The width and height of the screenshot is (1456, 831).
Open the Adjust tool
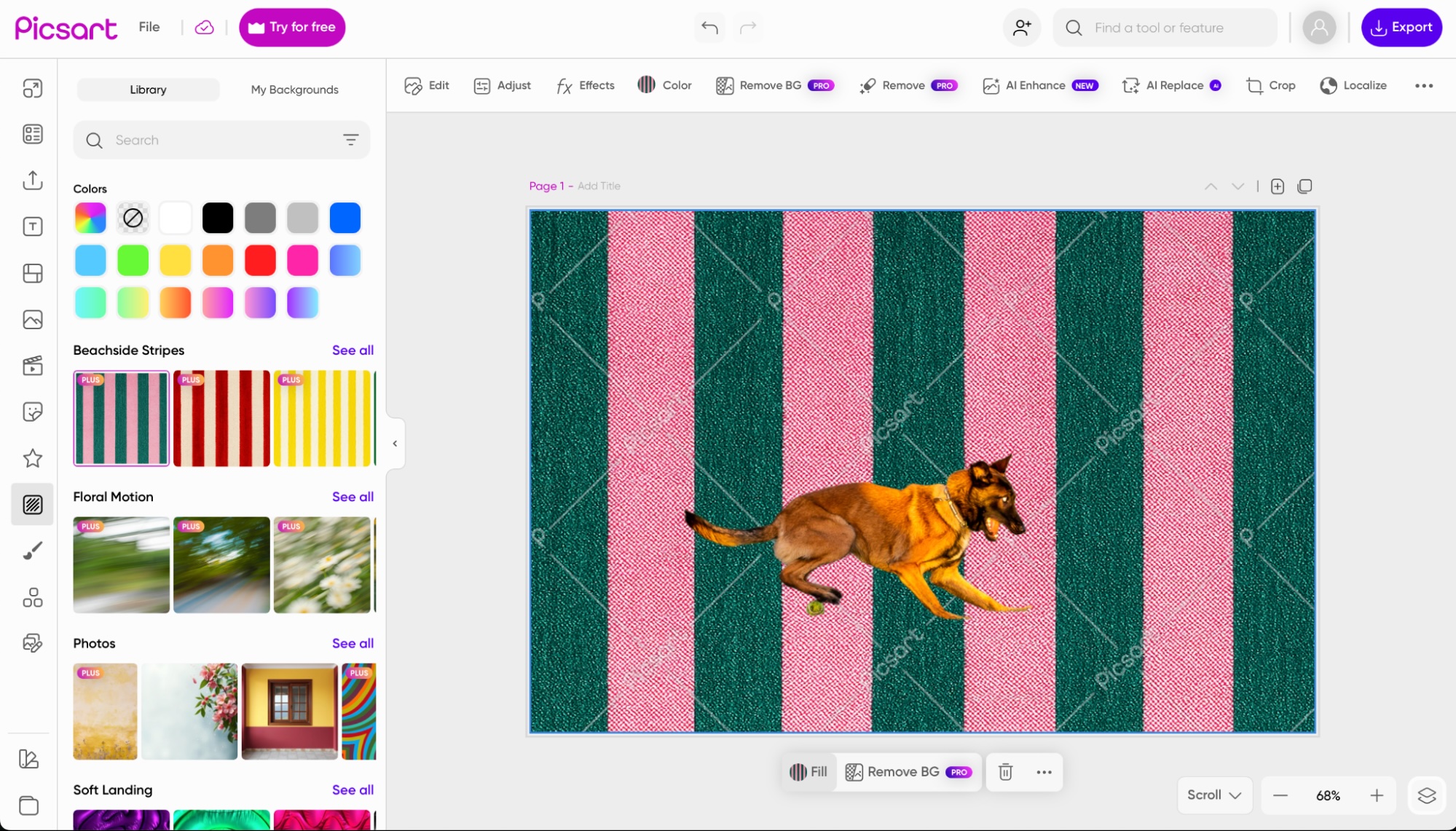click(x=503, y=86)
